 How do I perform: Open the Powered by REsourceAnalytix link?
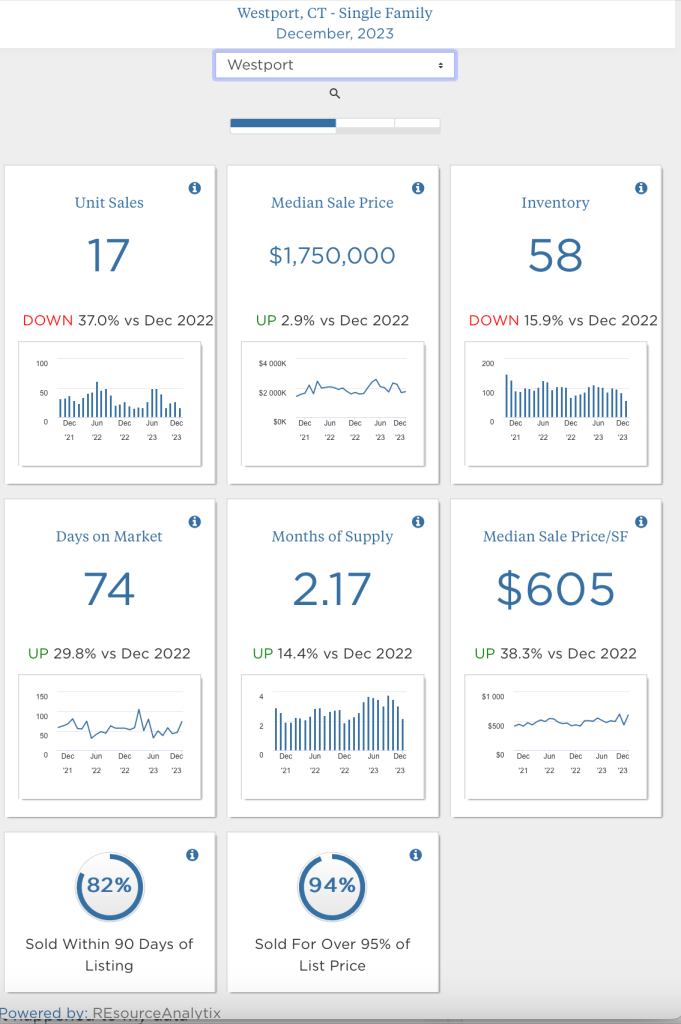(110, 1013)
